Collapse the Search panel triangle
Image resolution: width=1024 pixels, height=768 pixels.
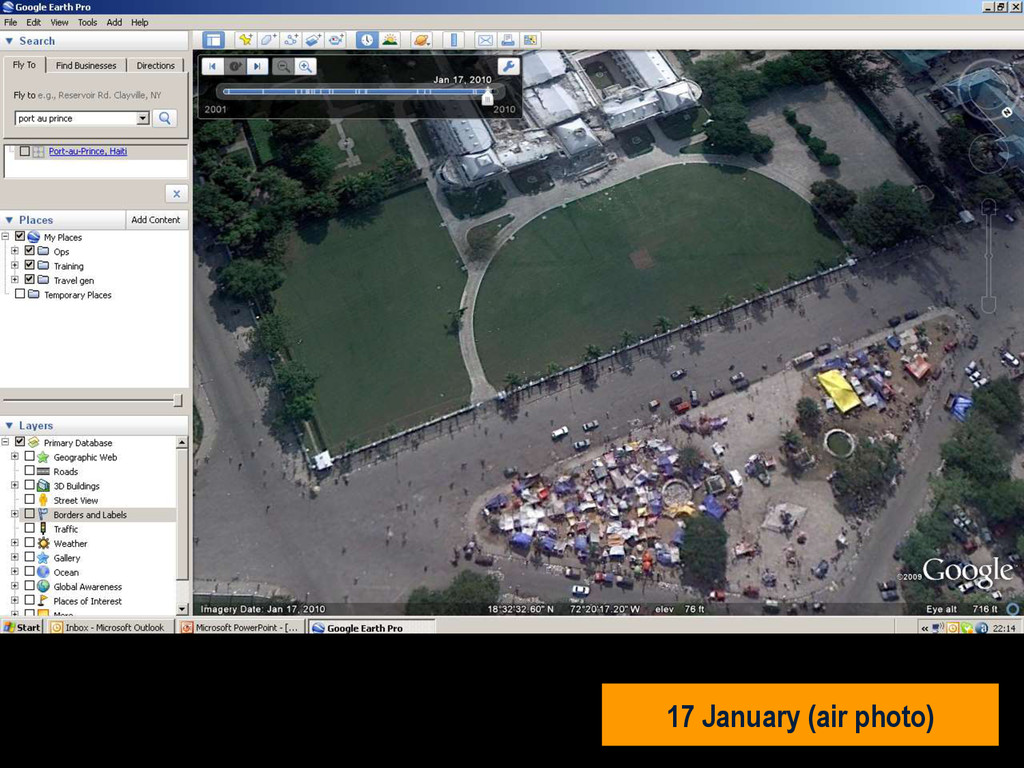[9, 40]
